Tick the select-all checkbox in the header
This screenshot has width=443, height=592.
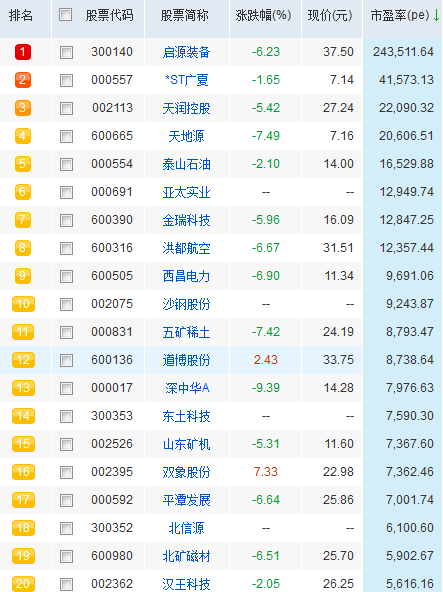point(66,15)
